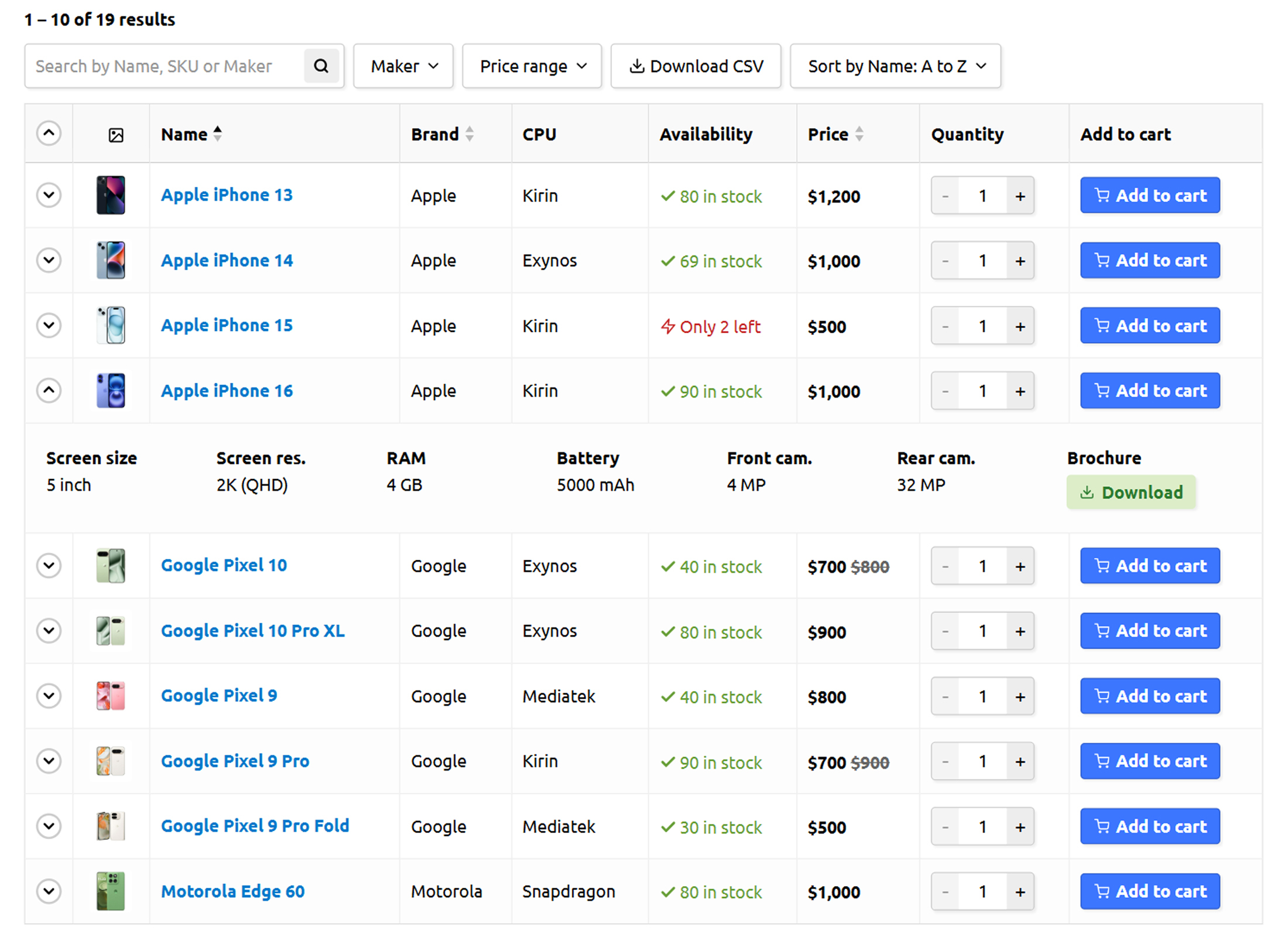Expand details for Google Pixel 10
This screenshot has width=1288, height=937.
coord(49,566)
